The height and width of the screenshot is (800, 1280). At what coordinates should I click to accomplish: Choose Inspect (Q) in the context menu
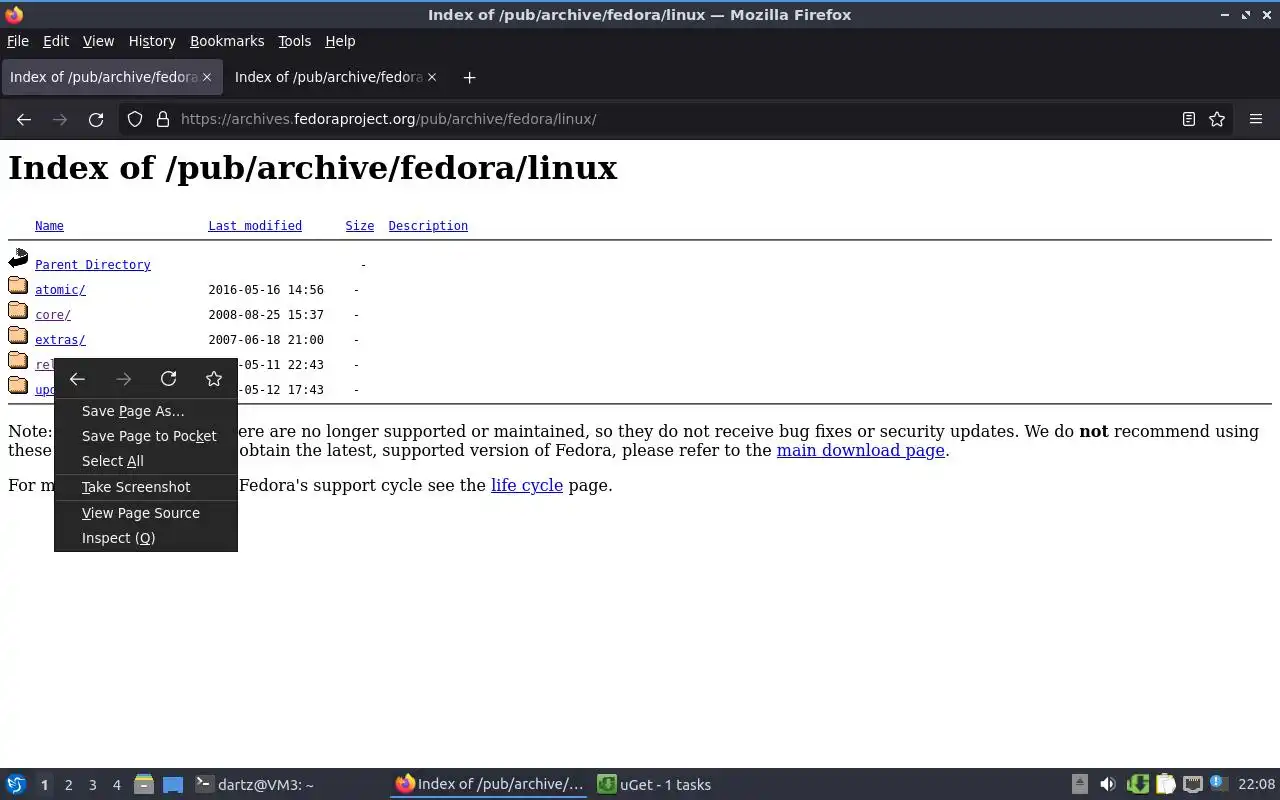[x=146, y=538]
